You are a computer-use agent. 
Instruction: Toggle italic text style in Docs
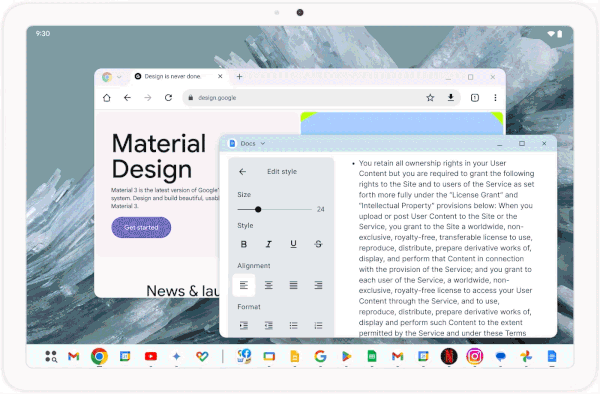click(269, 244)
